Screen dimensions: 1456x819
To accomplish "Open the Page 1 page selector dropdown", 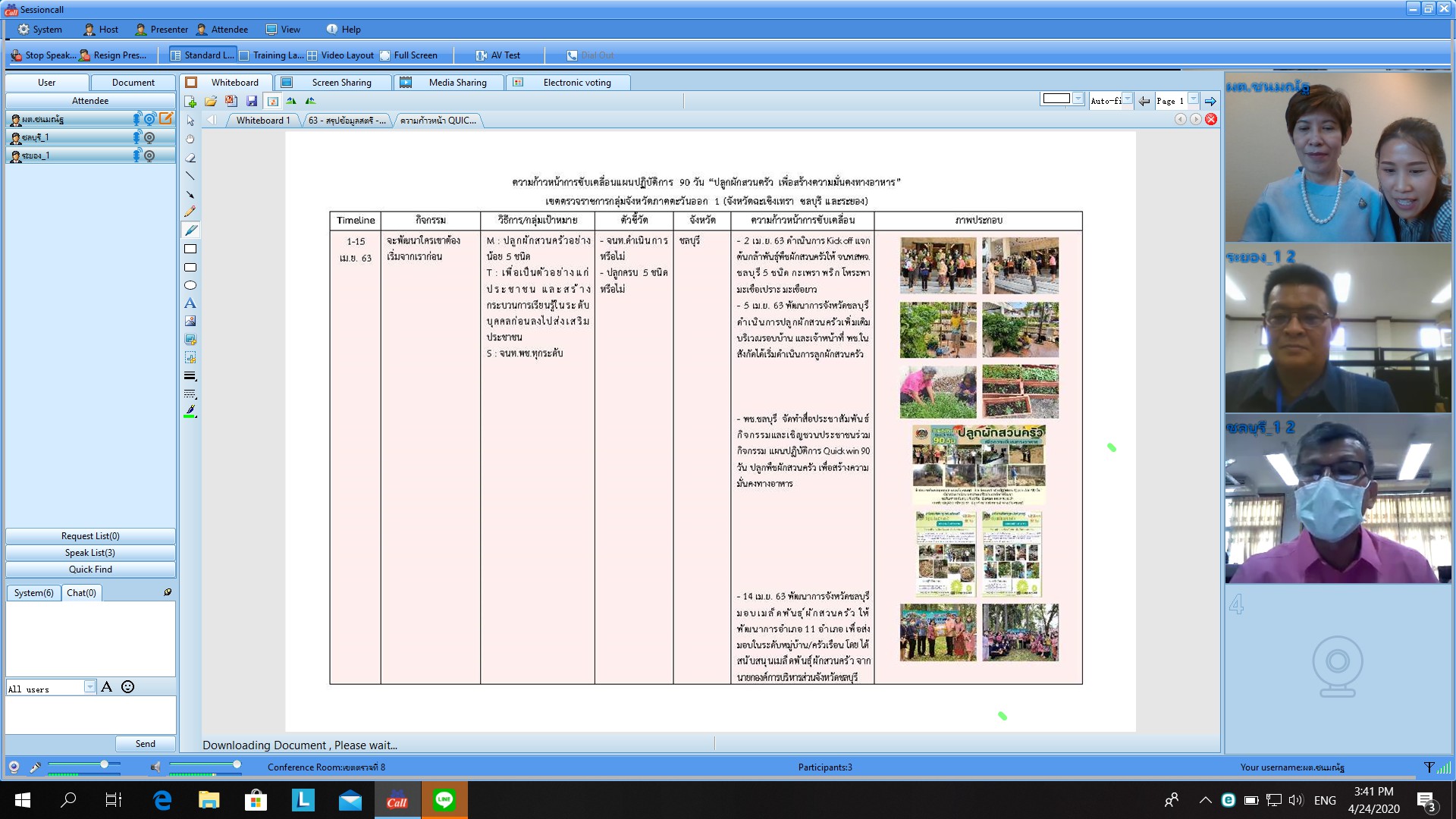I will tap(1194, 99).
